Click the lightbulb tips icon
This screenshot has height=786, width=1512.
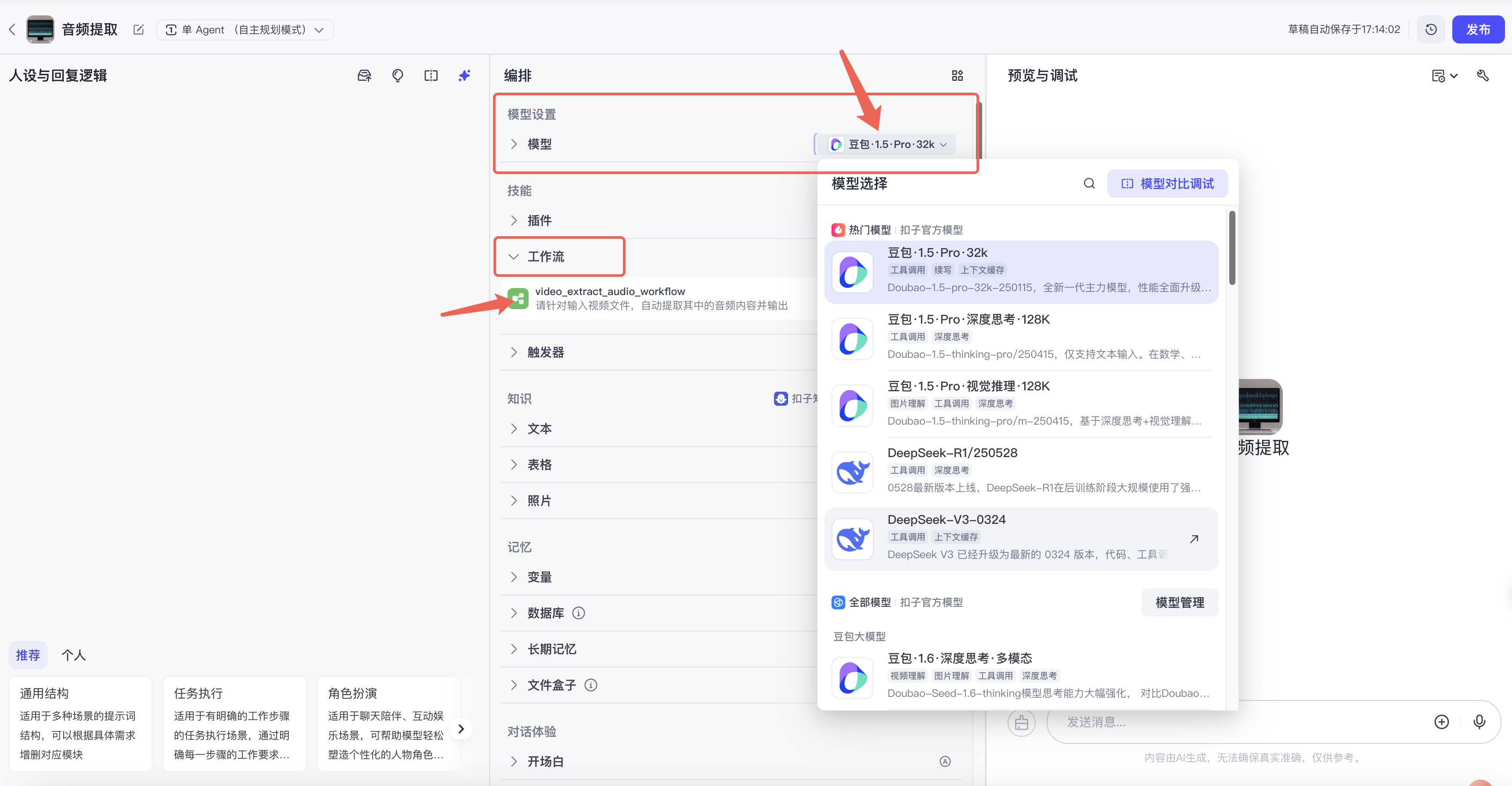pyautogui.click(x=397, y=76)
